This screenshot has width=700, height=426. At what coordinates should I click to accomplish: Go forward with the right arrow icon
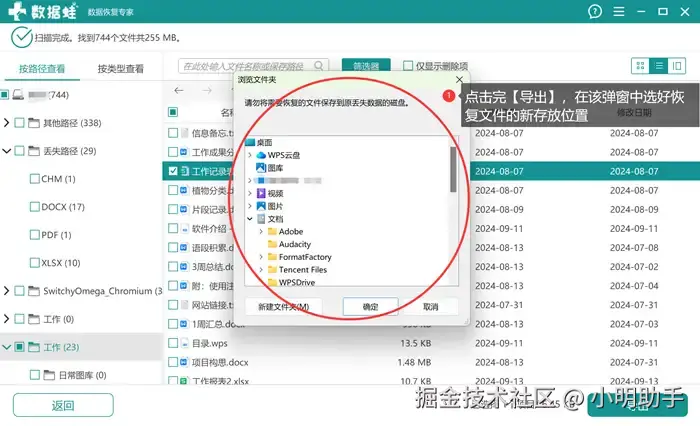pos(207,91)
